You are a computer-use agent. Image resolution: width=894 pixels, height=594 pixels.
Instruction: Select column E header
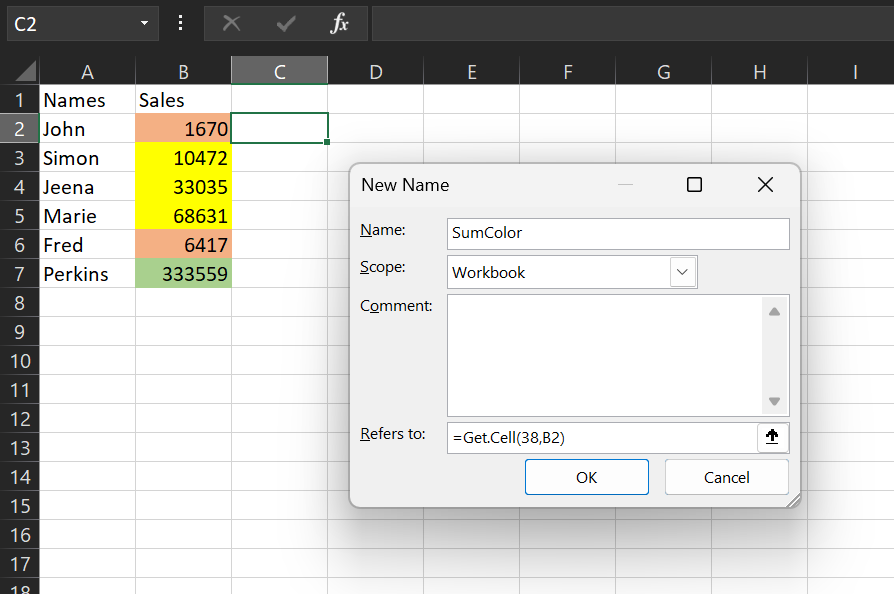(472, 71)
